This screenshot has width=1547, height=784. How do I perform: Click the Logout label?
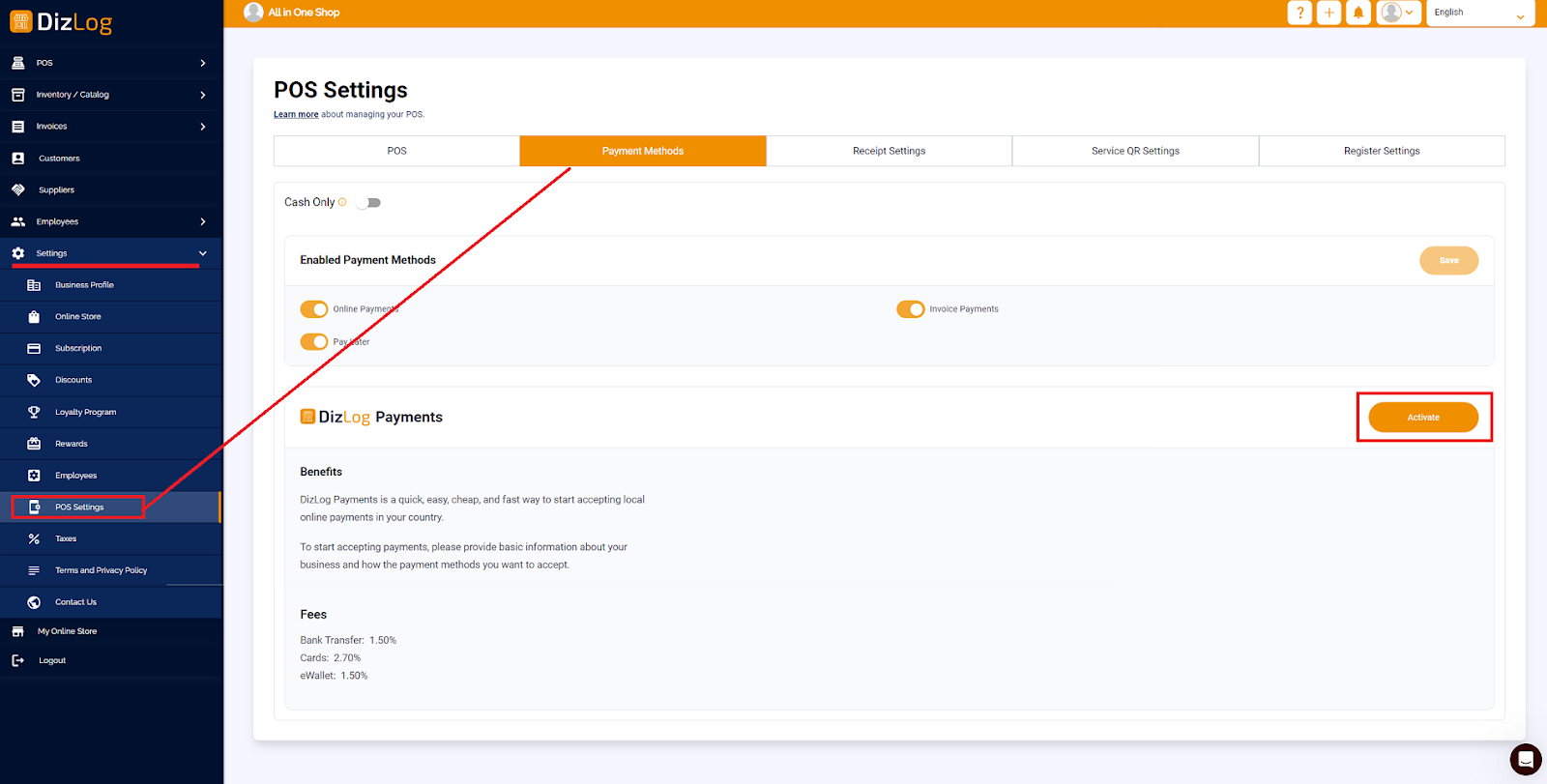point(52,660)
